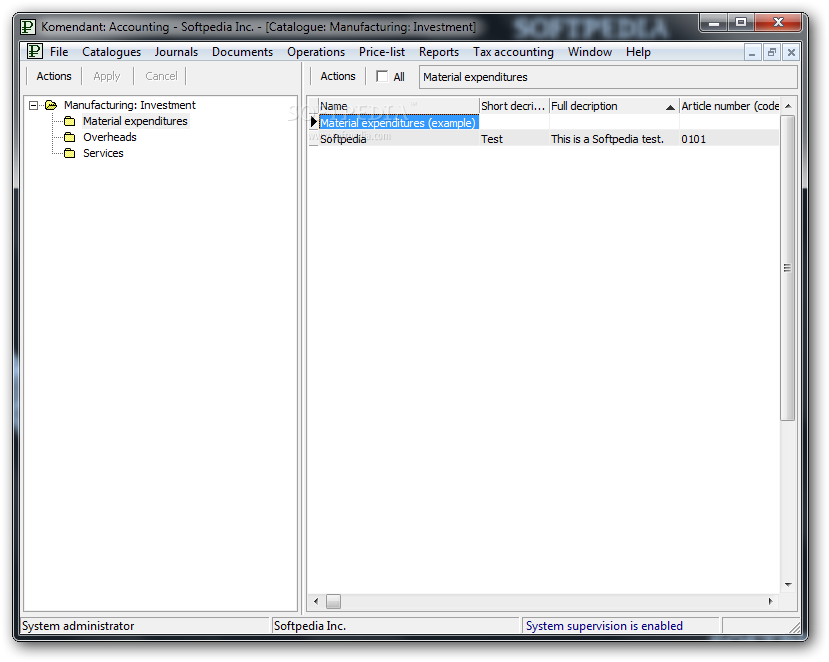Click the vertical scroll down arrow

coord(788,585)
